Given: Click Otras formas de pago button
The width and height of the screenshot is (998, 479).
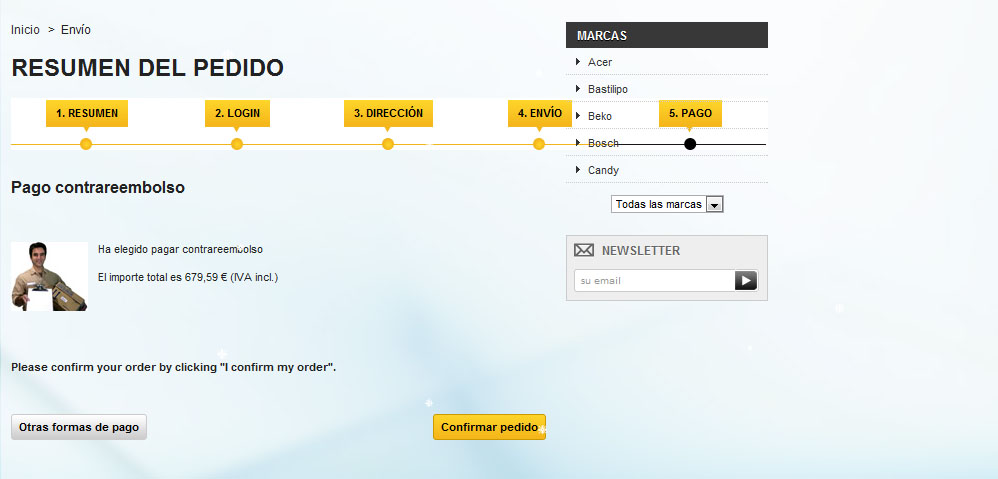Looking at the screenshot, I should [79, 427].
